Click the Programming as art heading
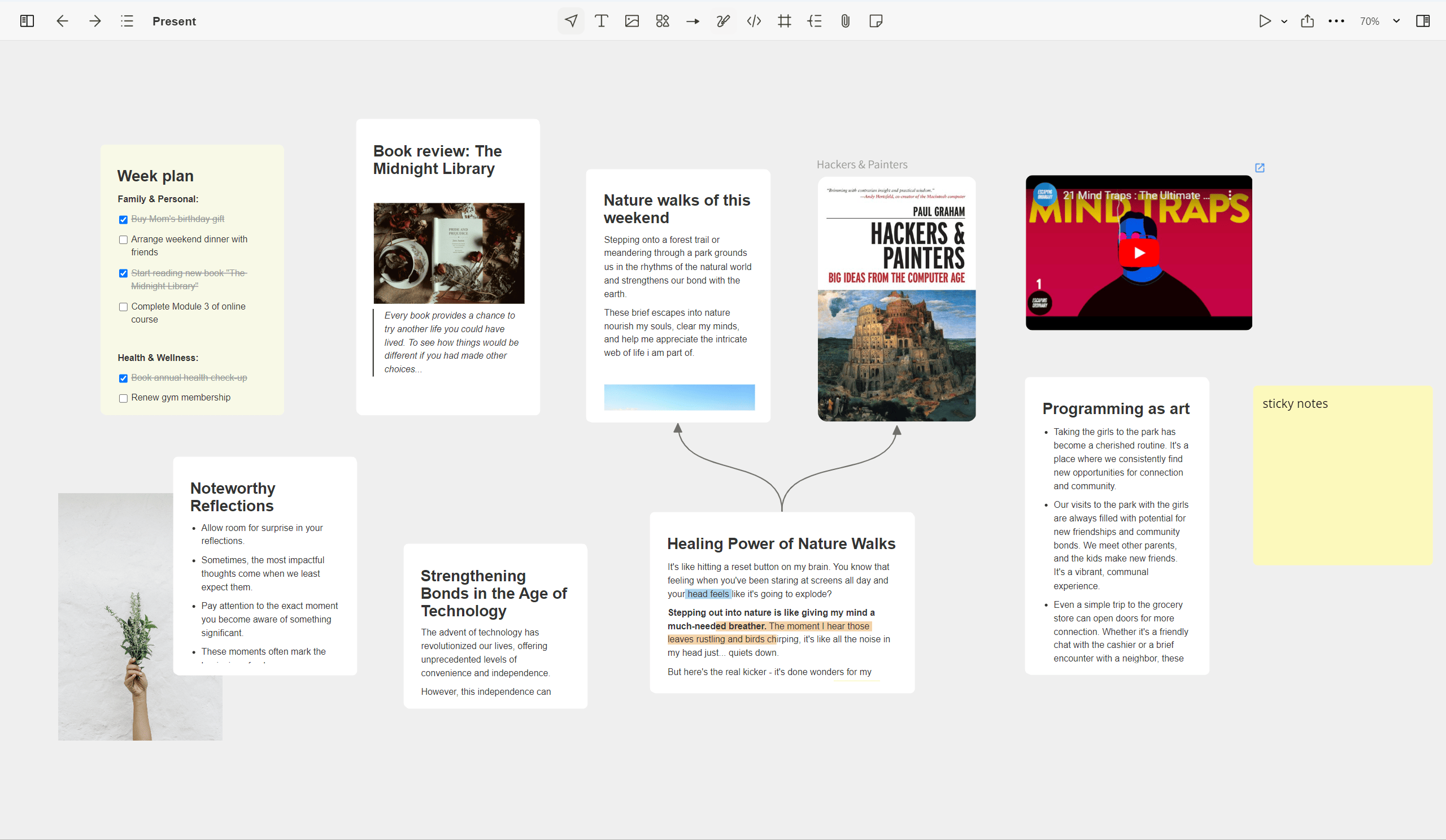This screenshot has height=840, width=1446. coord(1116,408)
